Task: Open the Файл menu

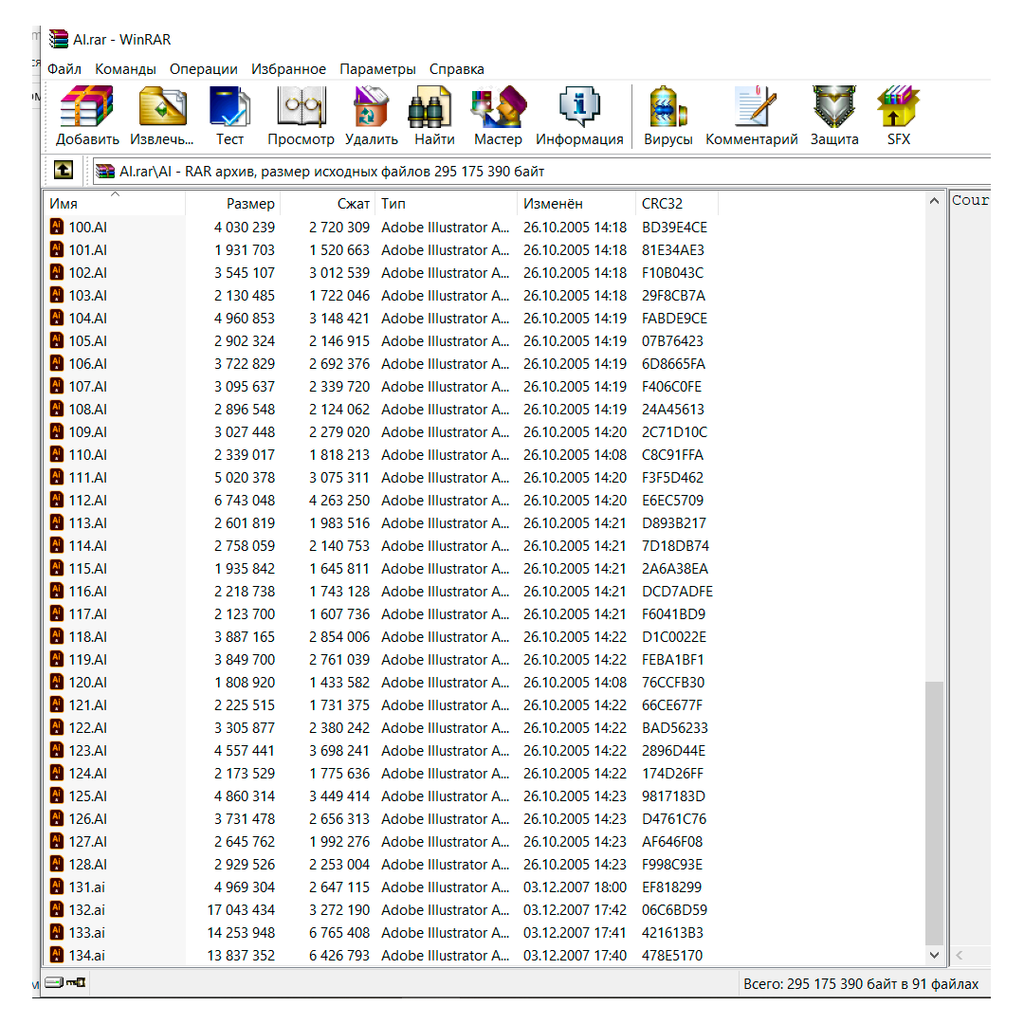Action: [64, 69]
